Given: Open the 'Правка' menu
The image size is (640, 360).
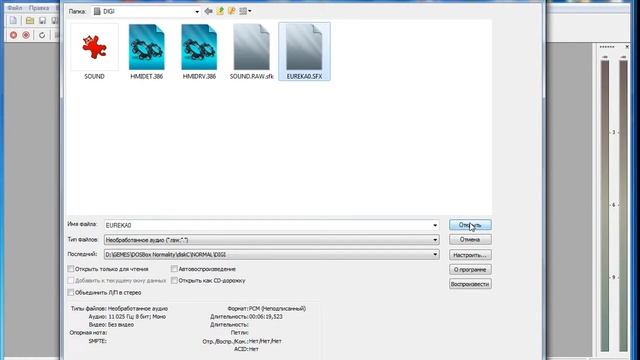Looking at the screenshot, I should tap(39, 8).
